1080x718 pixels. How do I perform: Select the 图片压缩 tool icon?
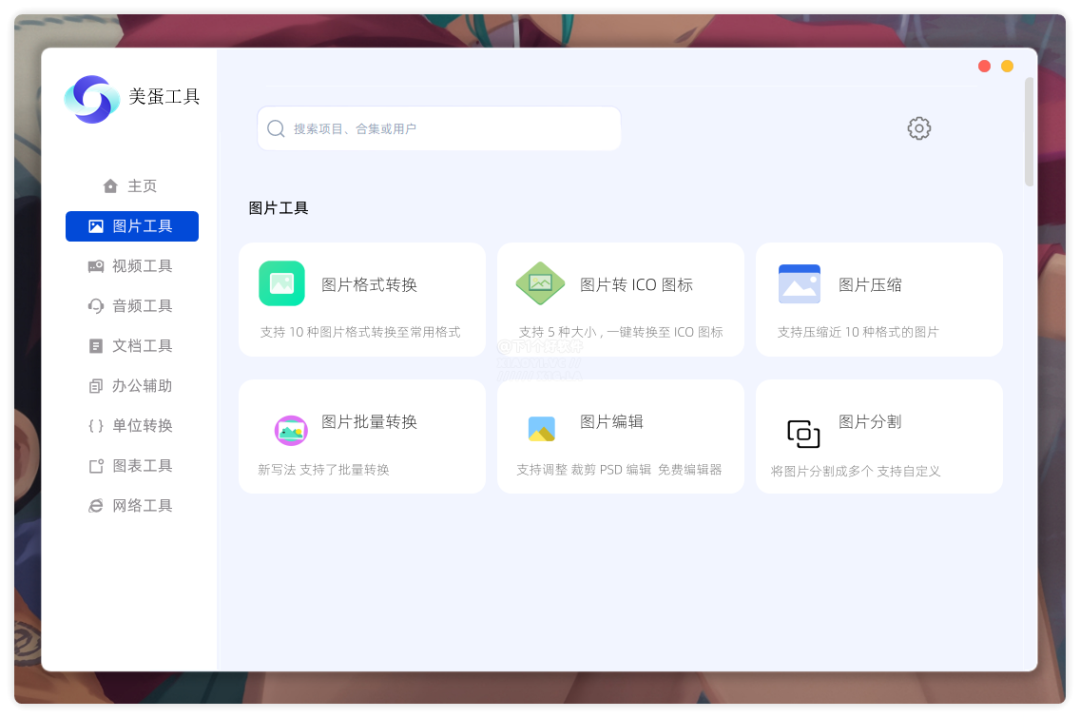tap(799, 283)
